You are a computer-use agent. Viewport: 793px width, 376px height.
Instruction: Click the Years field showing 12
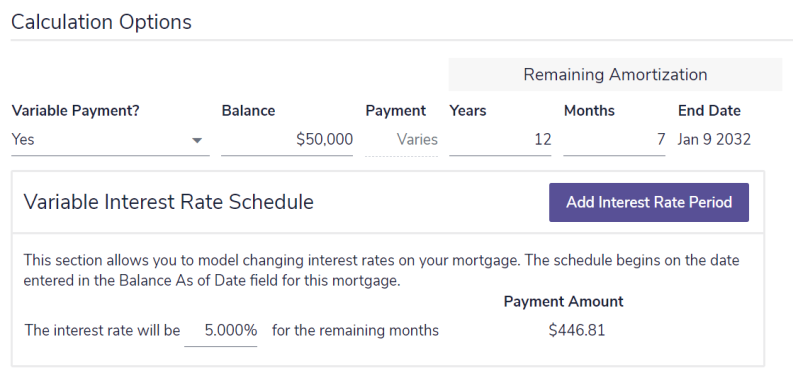point(500,140)
